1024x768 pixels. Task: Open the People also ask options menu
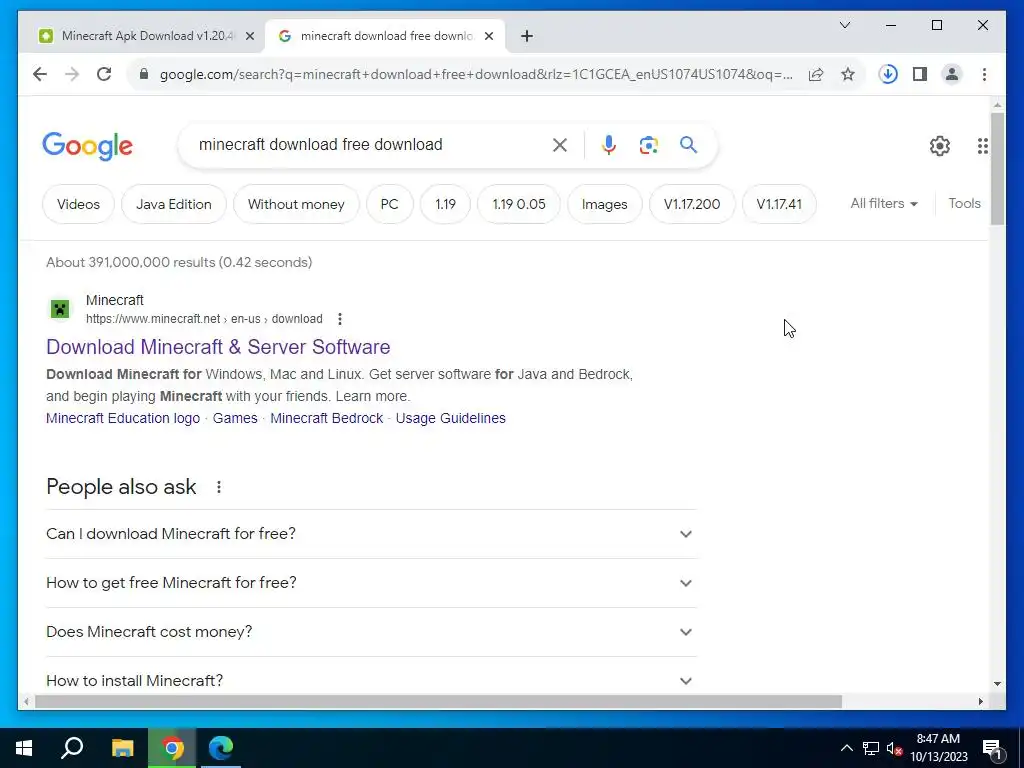pyautogui.click(x=219, y=487)
